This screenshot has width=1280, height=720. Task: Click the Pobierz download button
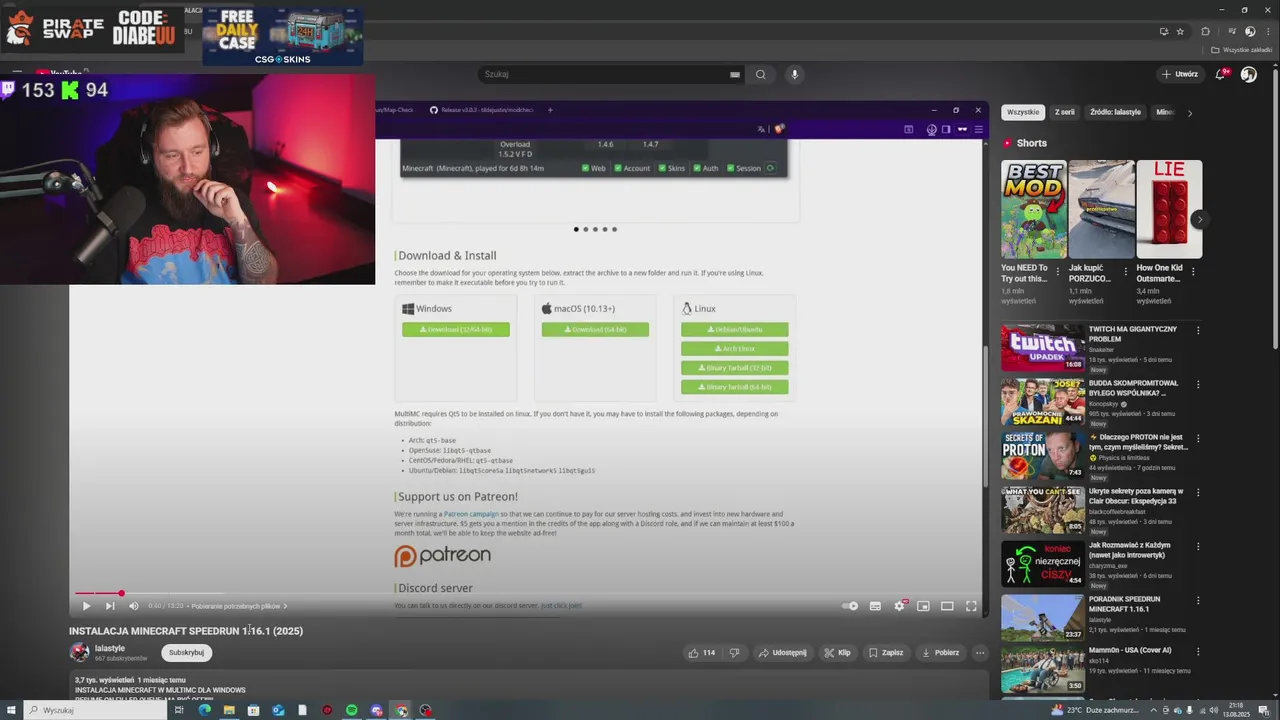click(x=940, y=653)
